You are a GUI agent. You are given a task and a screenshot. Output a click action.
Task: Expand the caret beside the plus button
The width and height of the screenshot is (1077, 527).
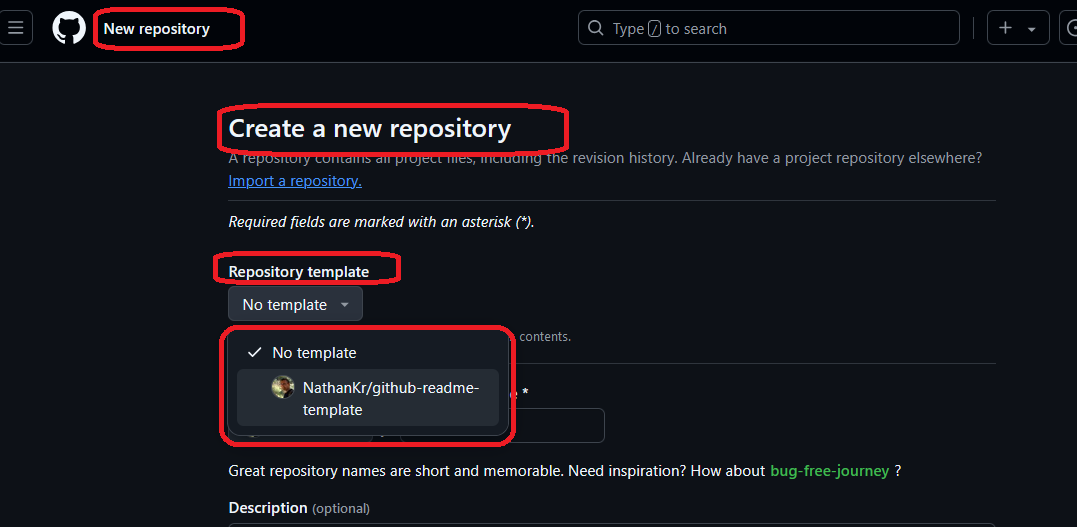point(1031,29)
